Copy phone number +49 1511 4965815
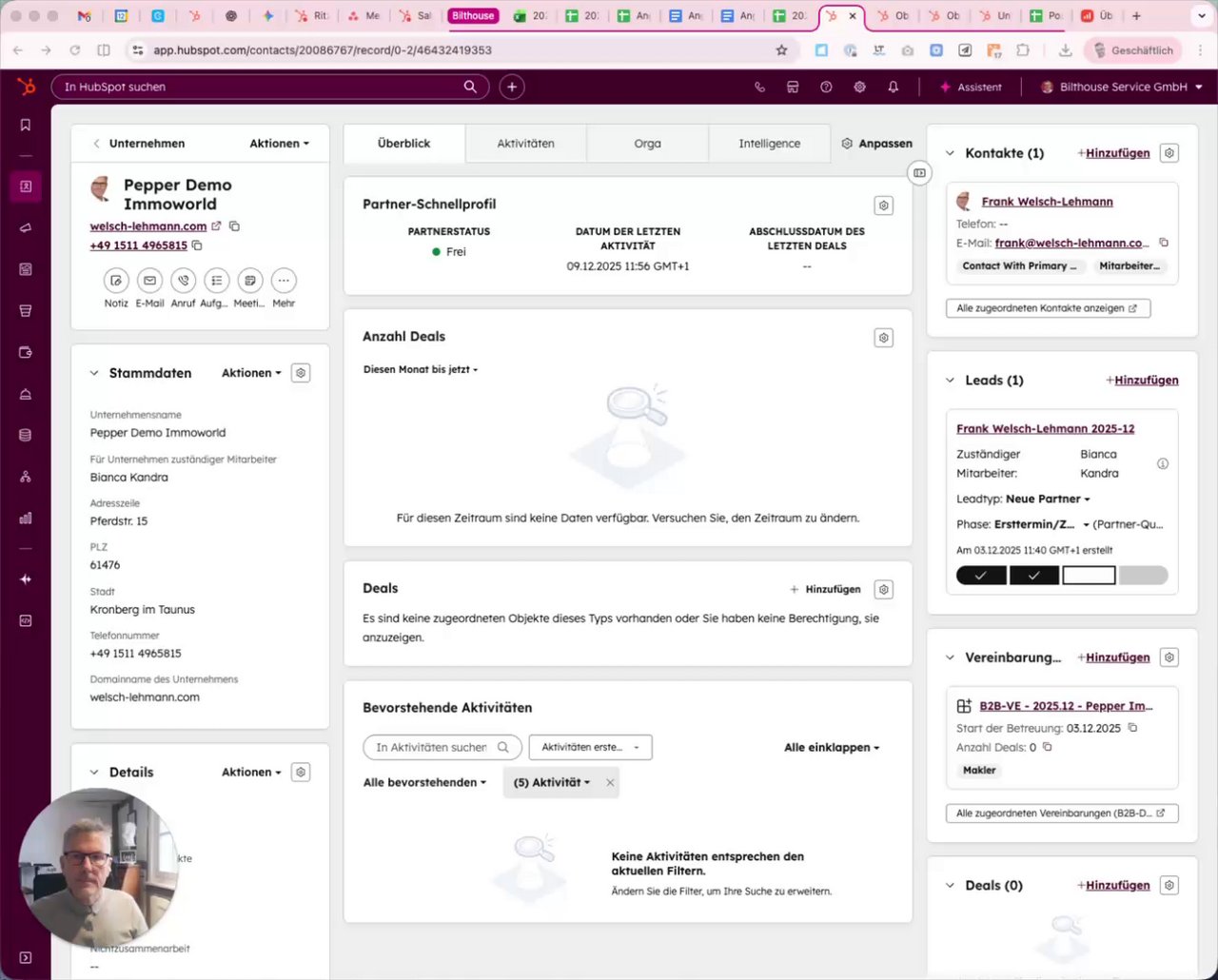 point(197,245)
